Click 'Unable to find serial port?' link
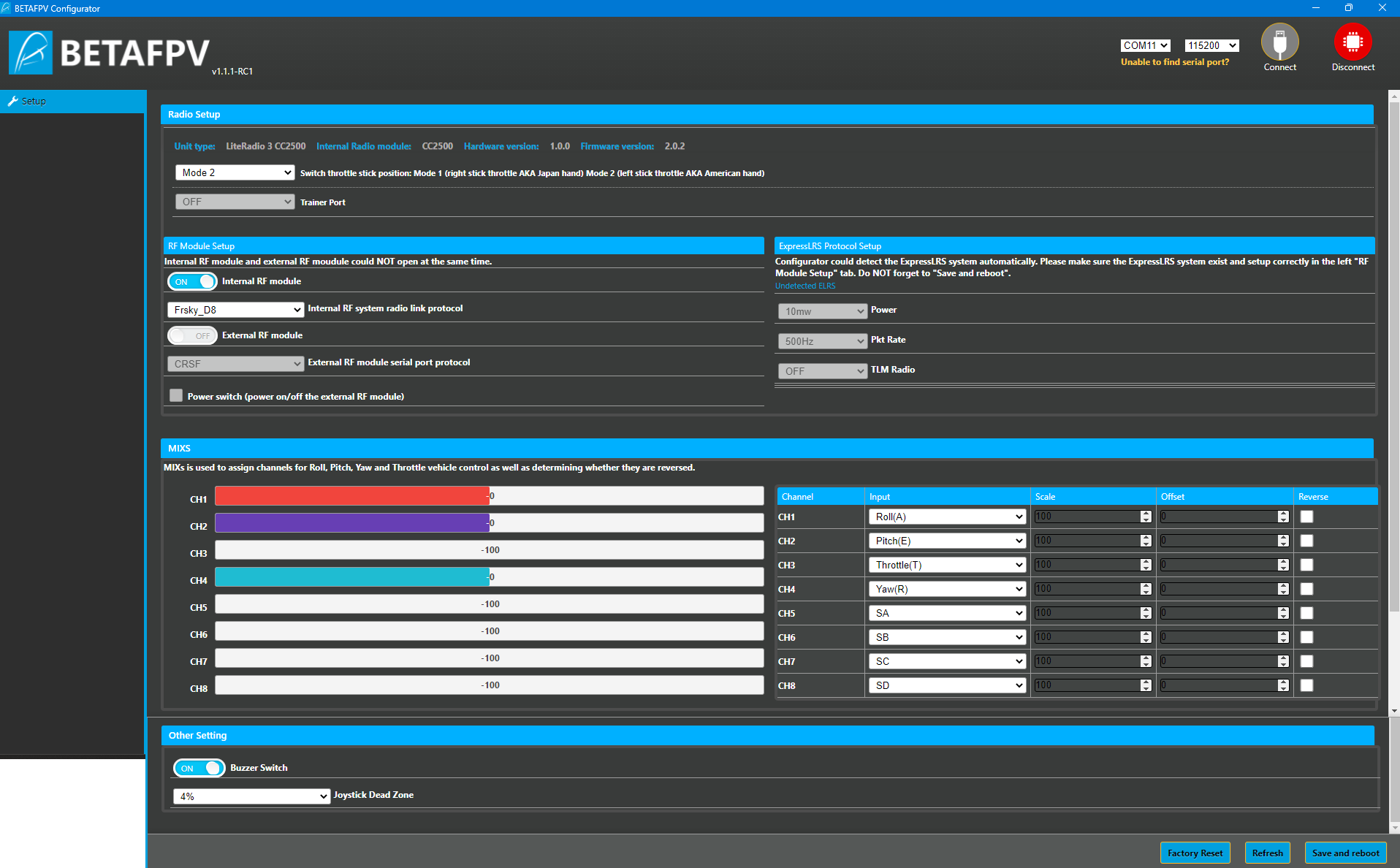This screenshot has height=868, width=1400. (x=1174, y=62)
